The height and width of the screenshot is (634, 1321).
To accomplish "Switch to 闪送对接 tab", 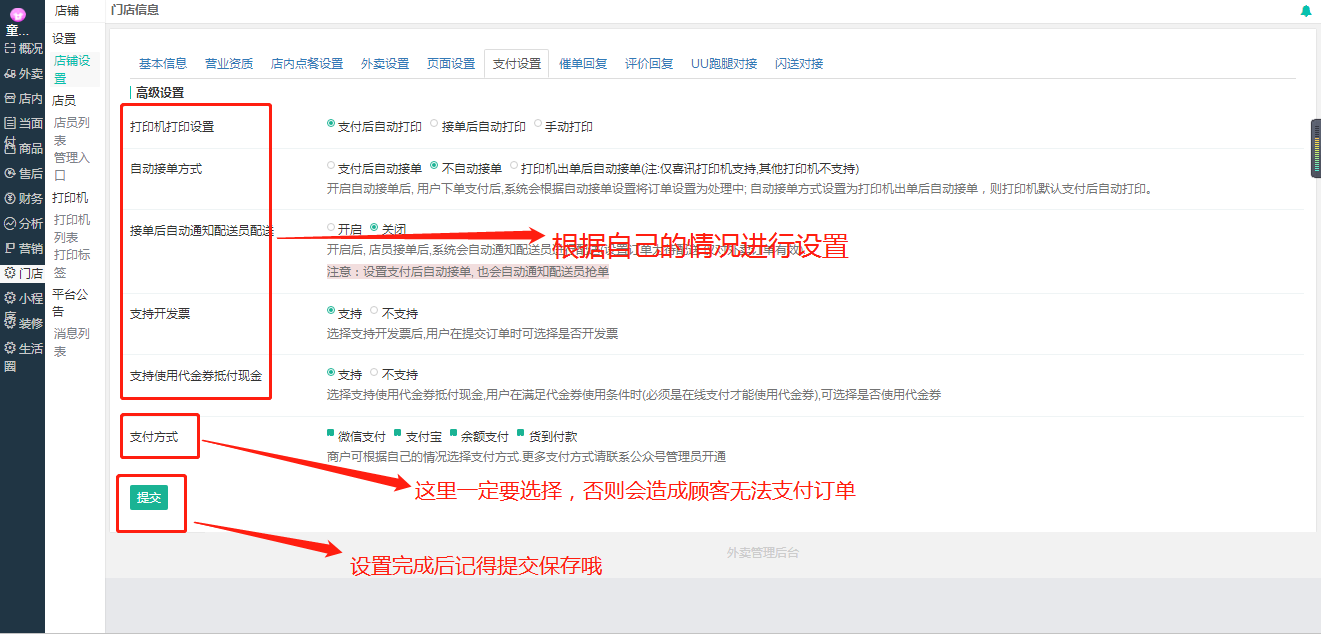I will [799, 63].
